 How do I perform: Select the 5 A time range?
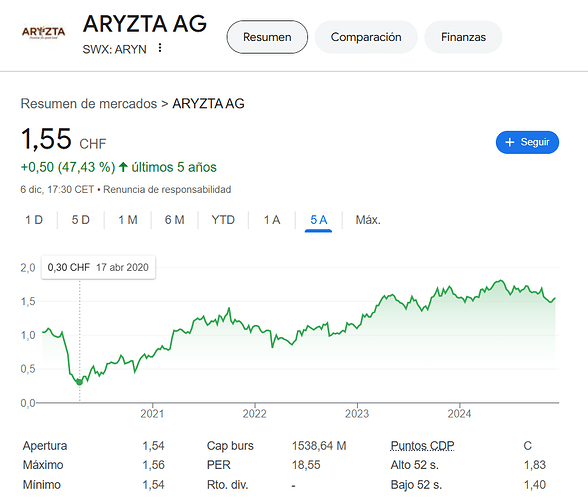[318, 220]
